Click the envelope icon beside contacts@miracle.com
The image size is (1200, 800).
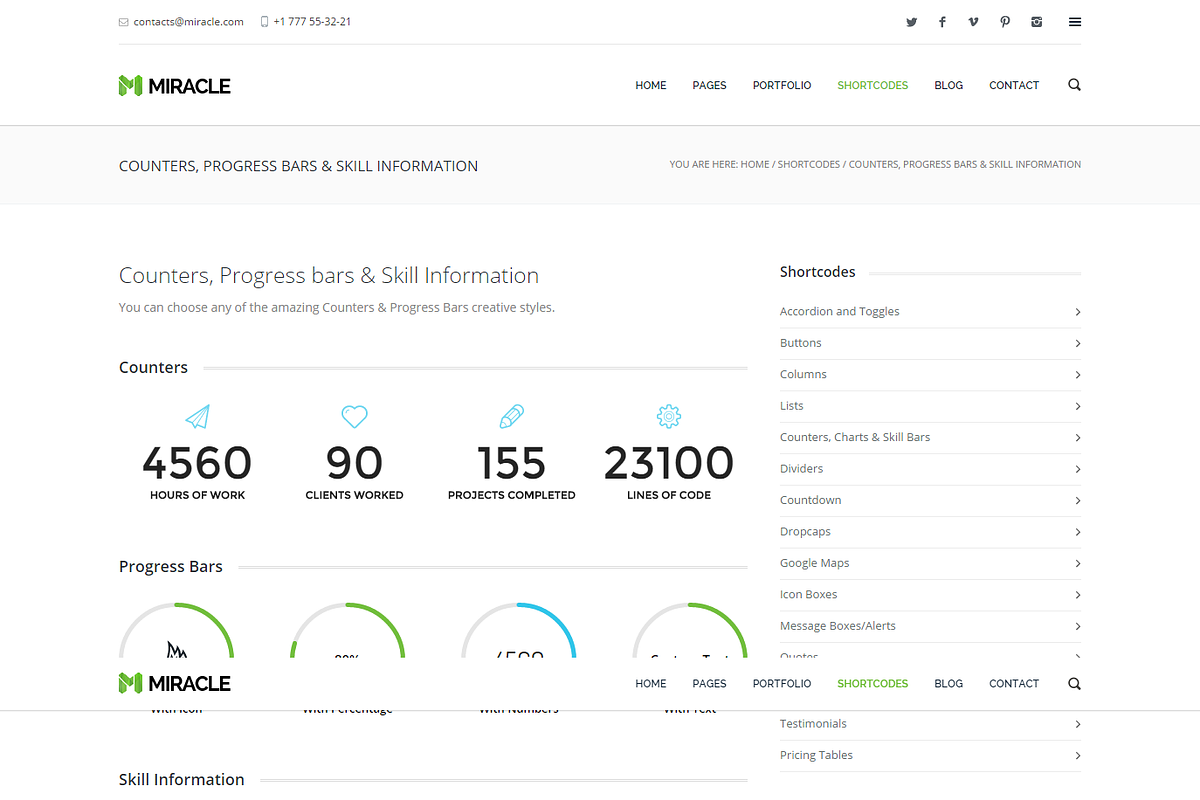pyautogui.click(x=124, y=22)
